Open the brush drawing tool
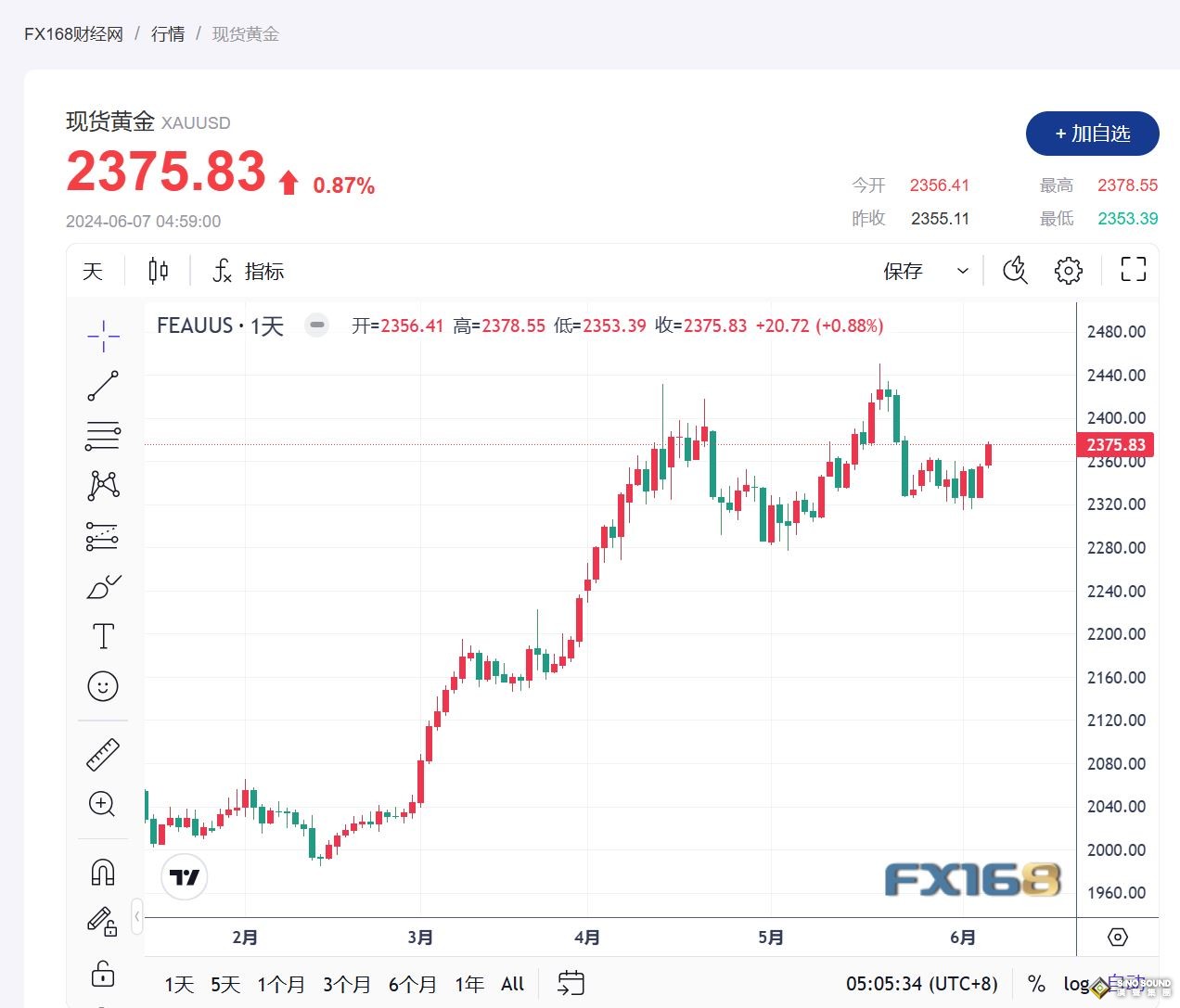Image resolution: width=1180 pixels, height=1008 pixels. (x=102, y=586)
